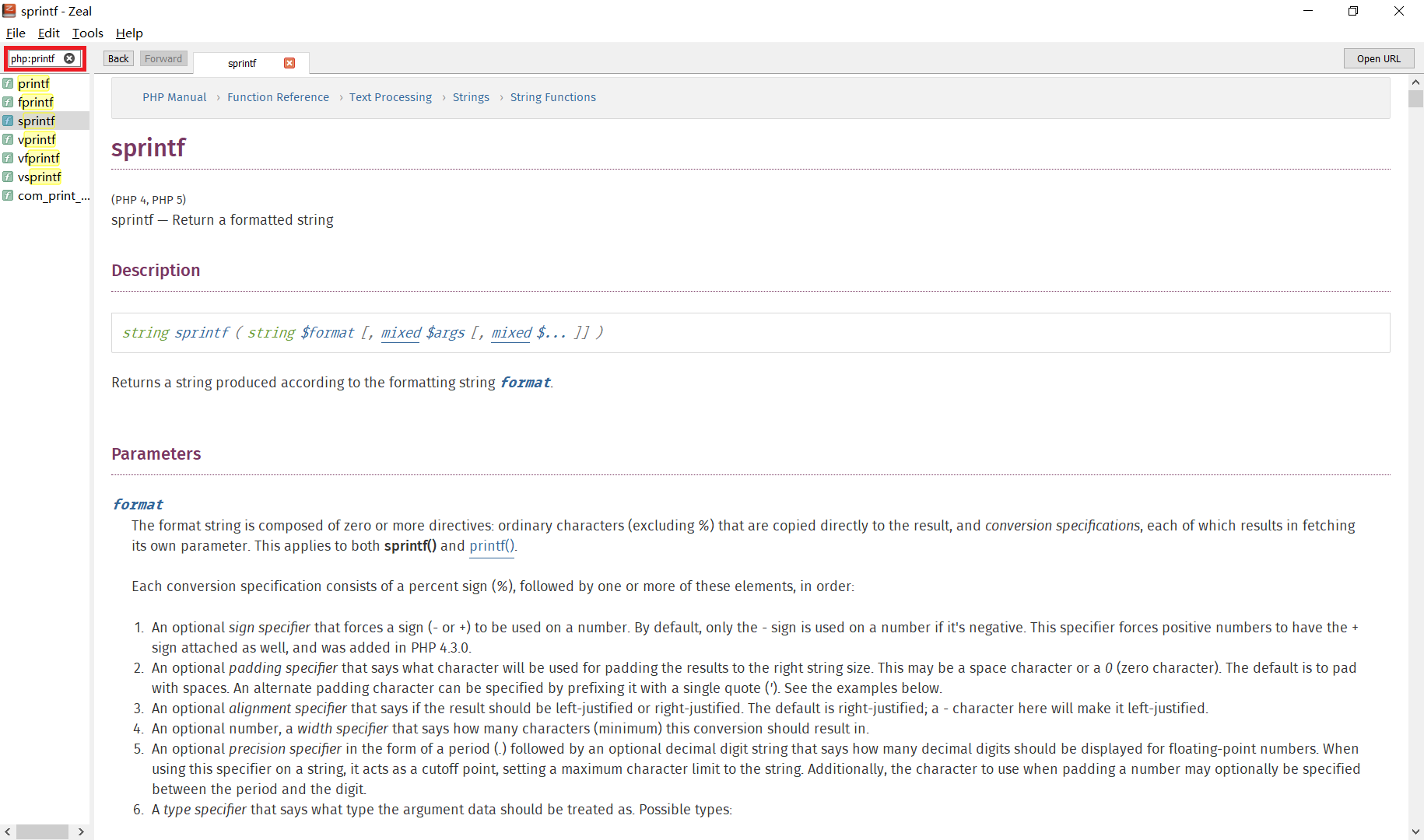Close the sprintf tab
This screenshot has height=840, width=1424.
(289, 63)
